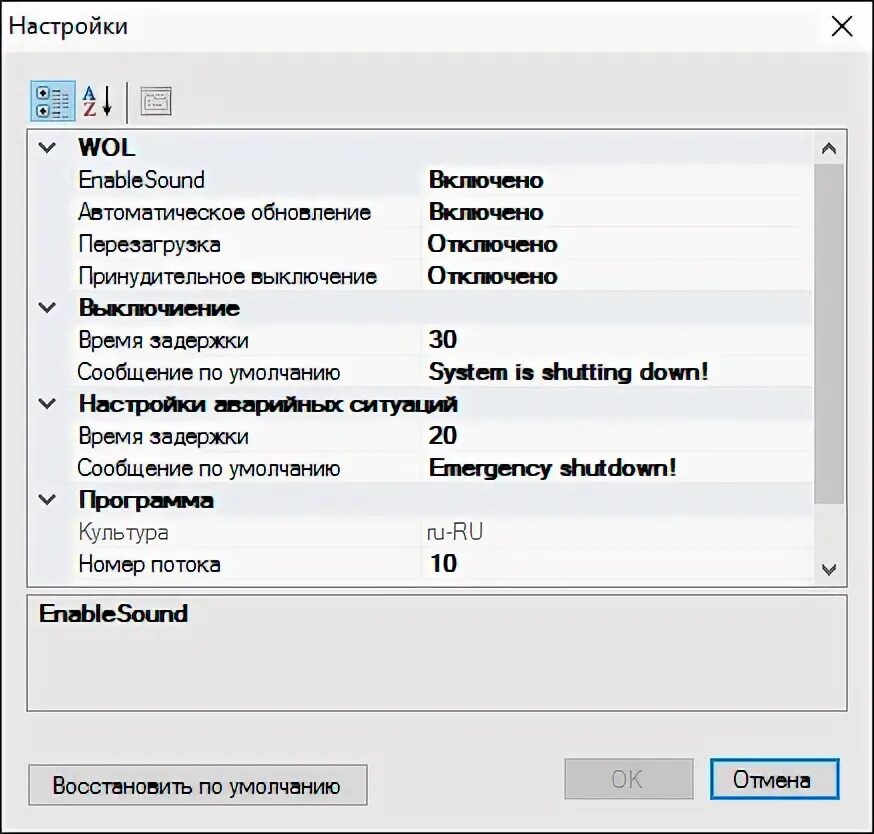Select the Categorized view icon
The height and width of the screenshot is (834, 874).
point(52,100)
